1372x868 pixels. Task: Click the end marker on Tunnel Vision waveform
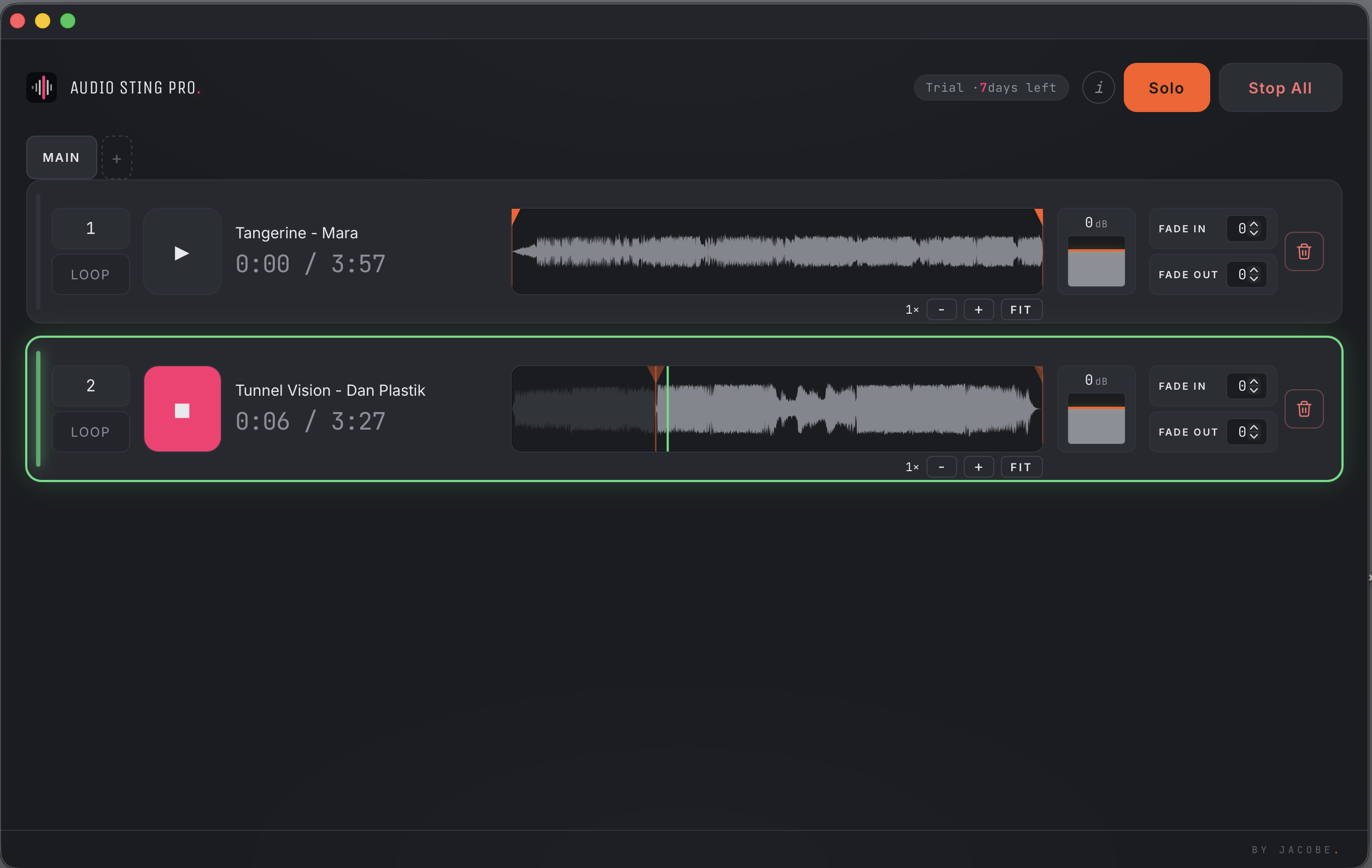click(x=1039, y=373)
